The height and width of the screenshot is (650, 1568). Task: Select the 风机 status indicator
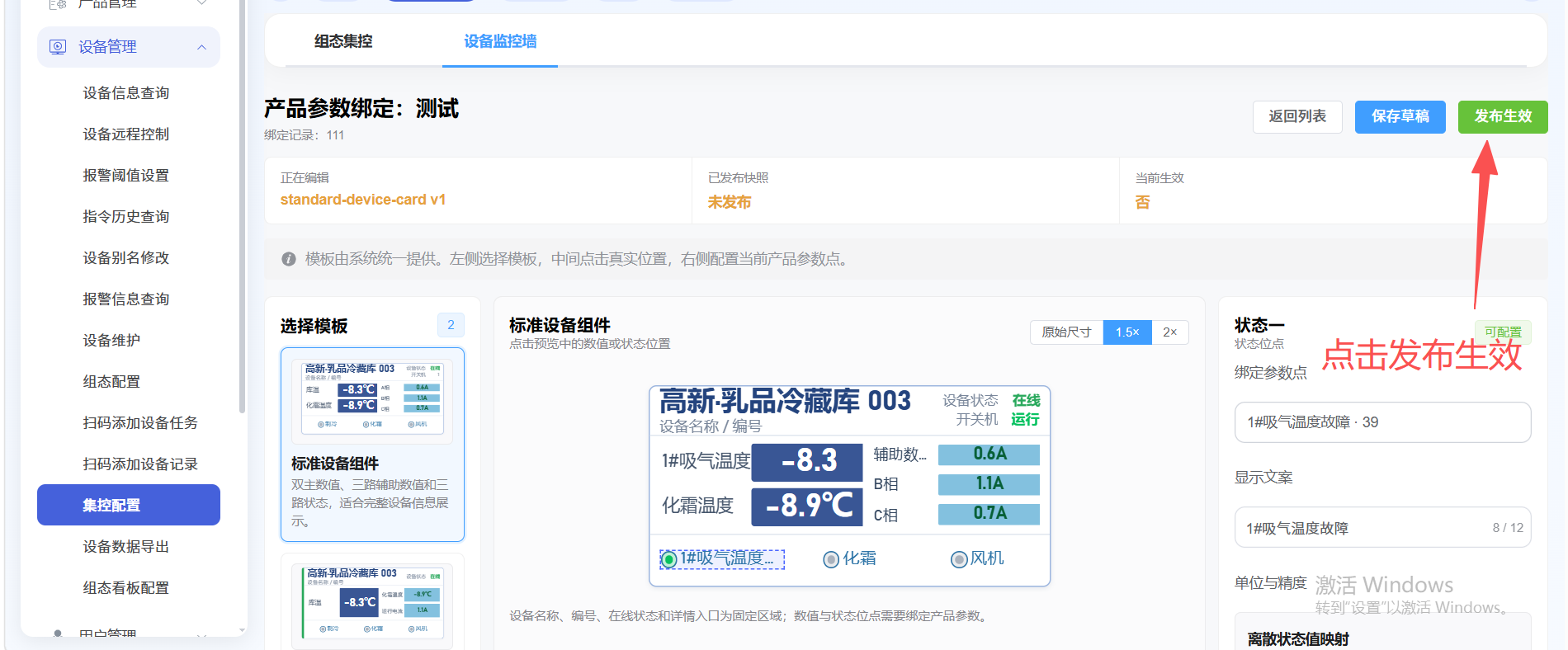(978, 559)
